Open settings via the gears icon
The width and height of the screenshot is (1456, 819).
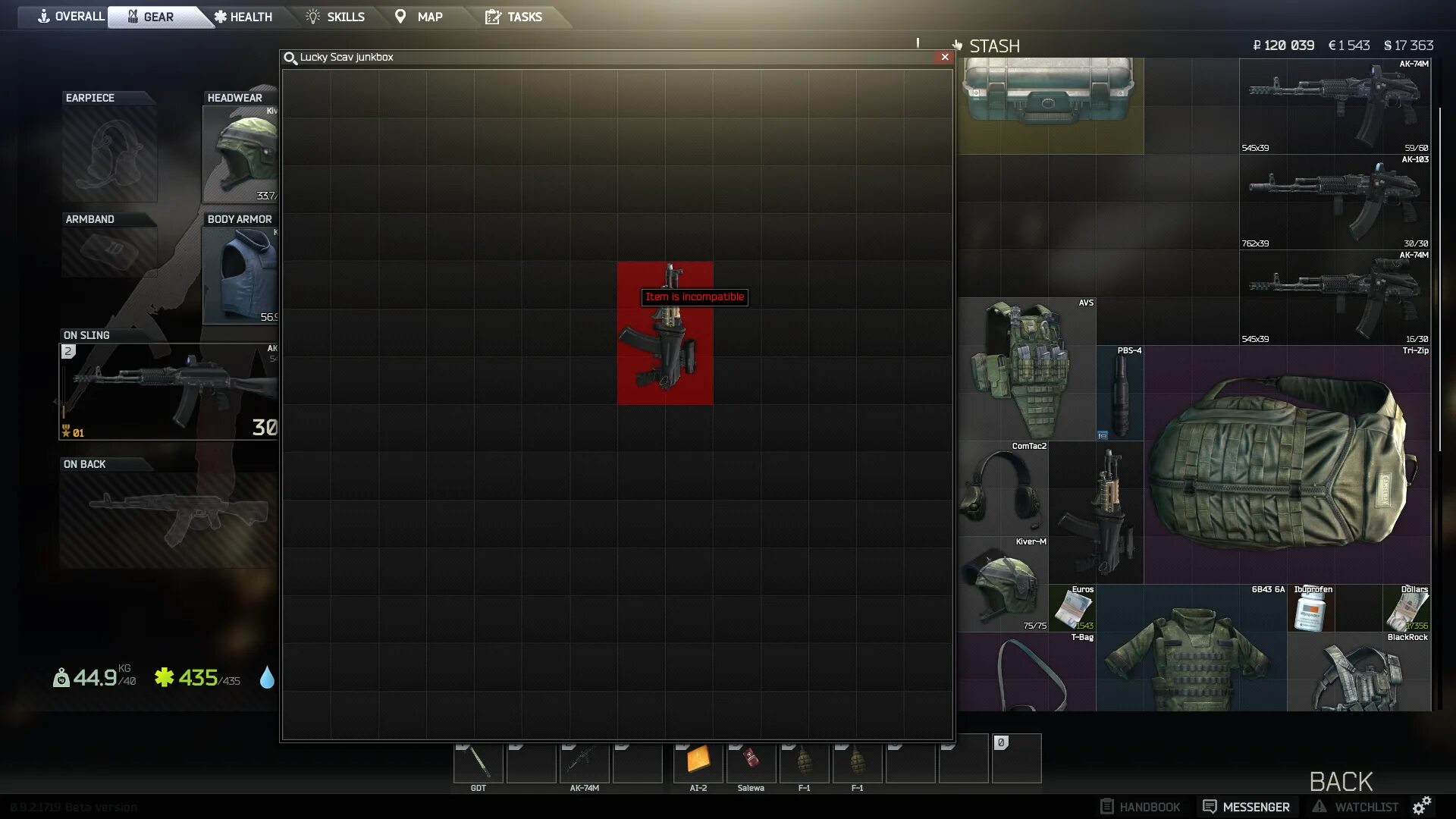click(1422, 805)
